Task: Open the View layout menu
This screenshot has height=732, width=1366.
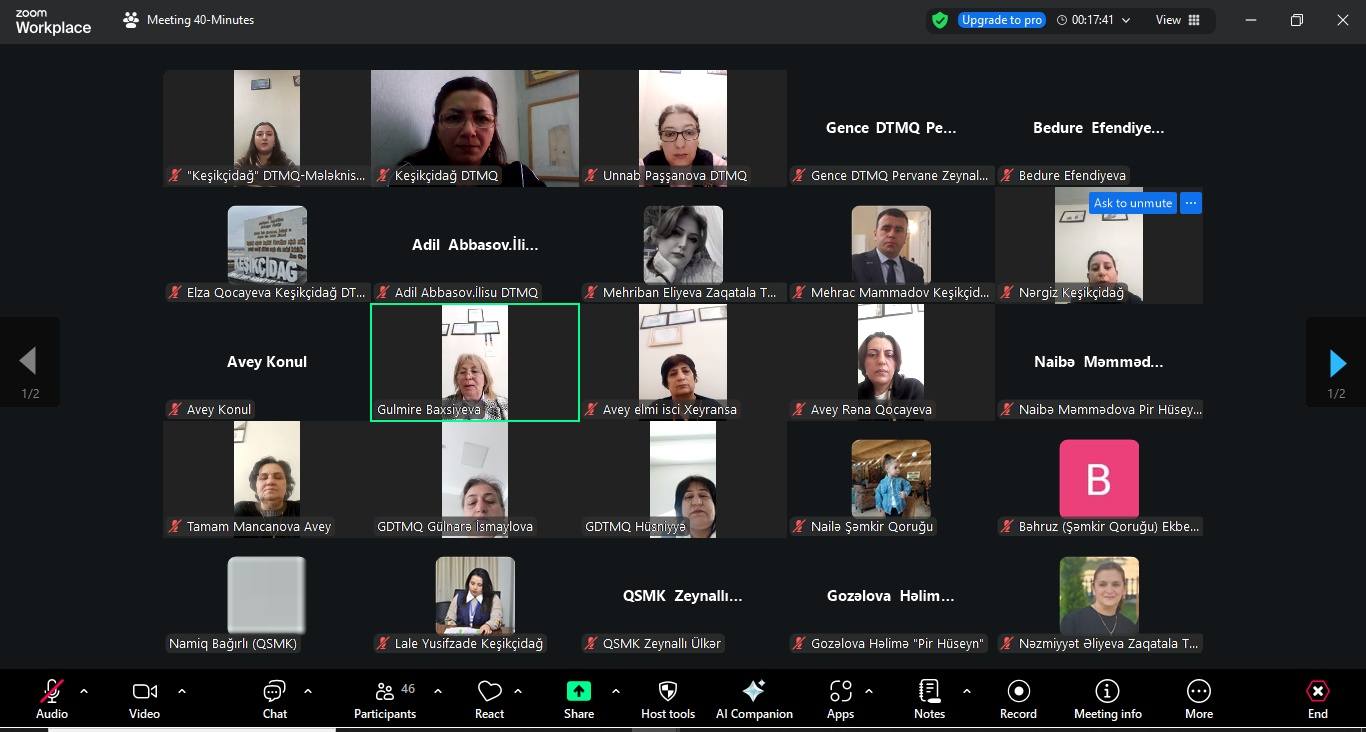Action: pos(1178,20)
